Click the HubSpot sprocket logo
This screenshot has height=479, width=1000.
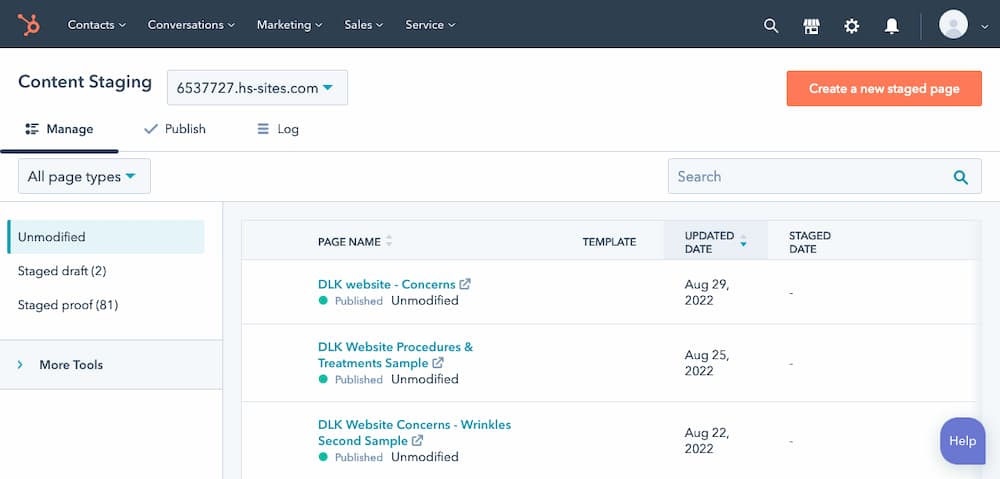click(29, 24)
